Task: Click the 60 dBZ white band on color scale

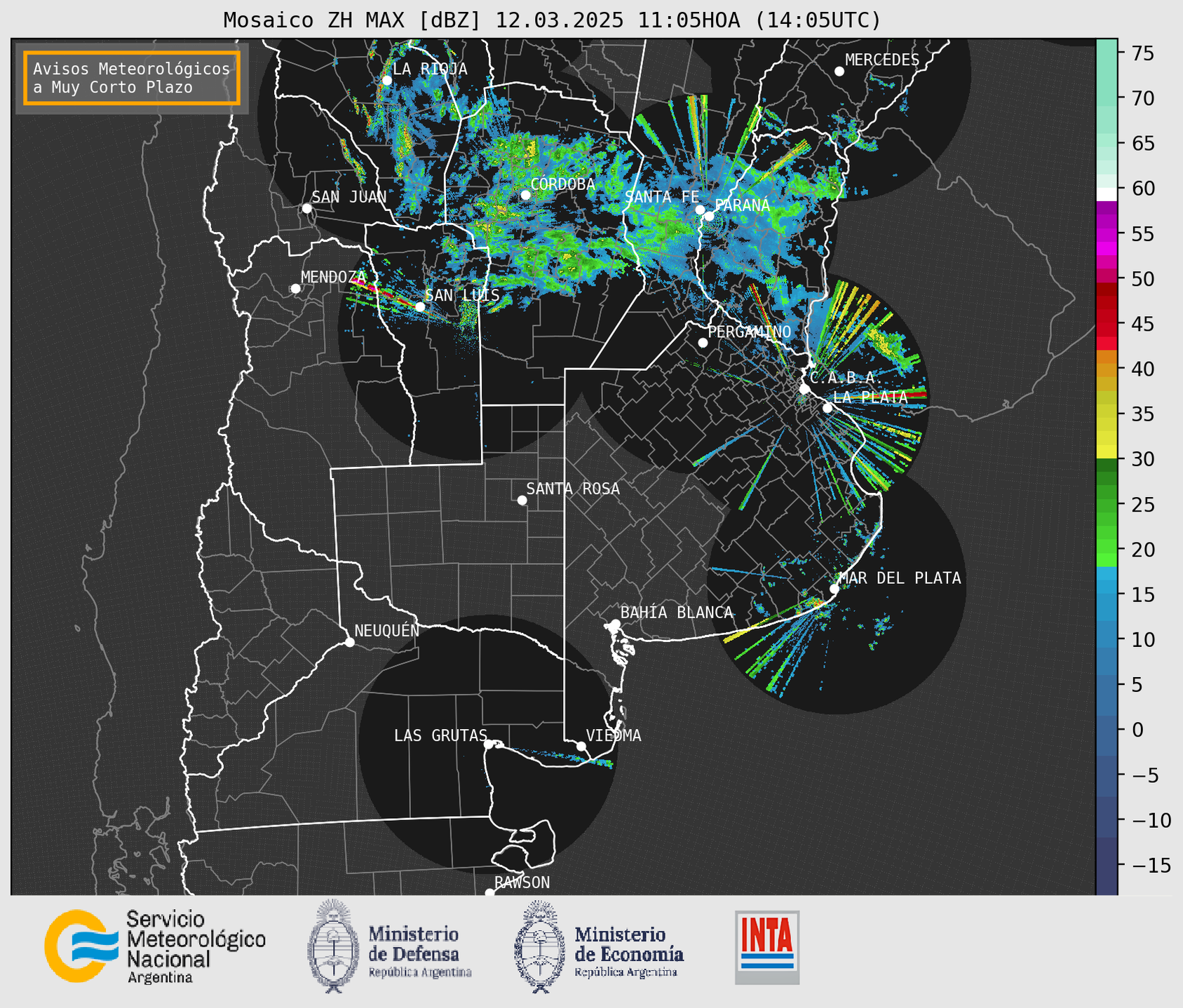Action: click(1107, 194)
